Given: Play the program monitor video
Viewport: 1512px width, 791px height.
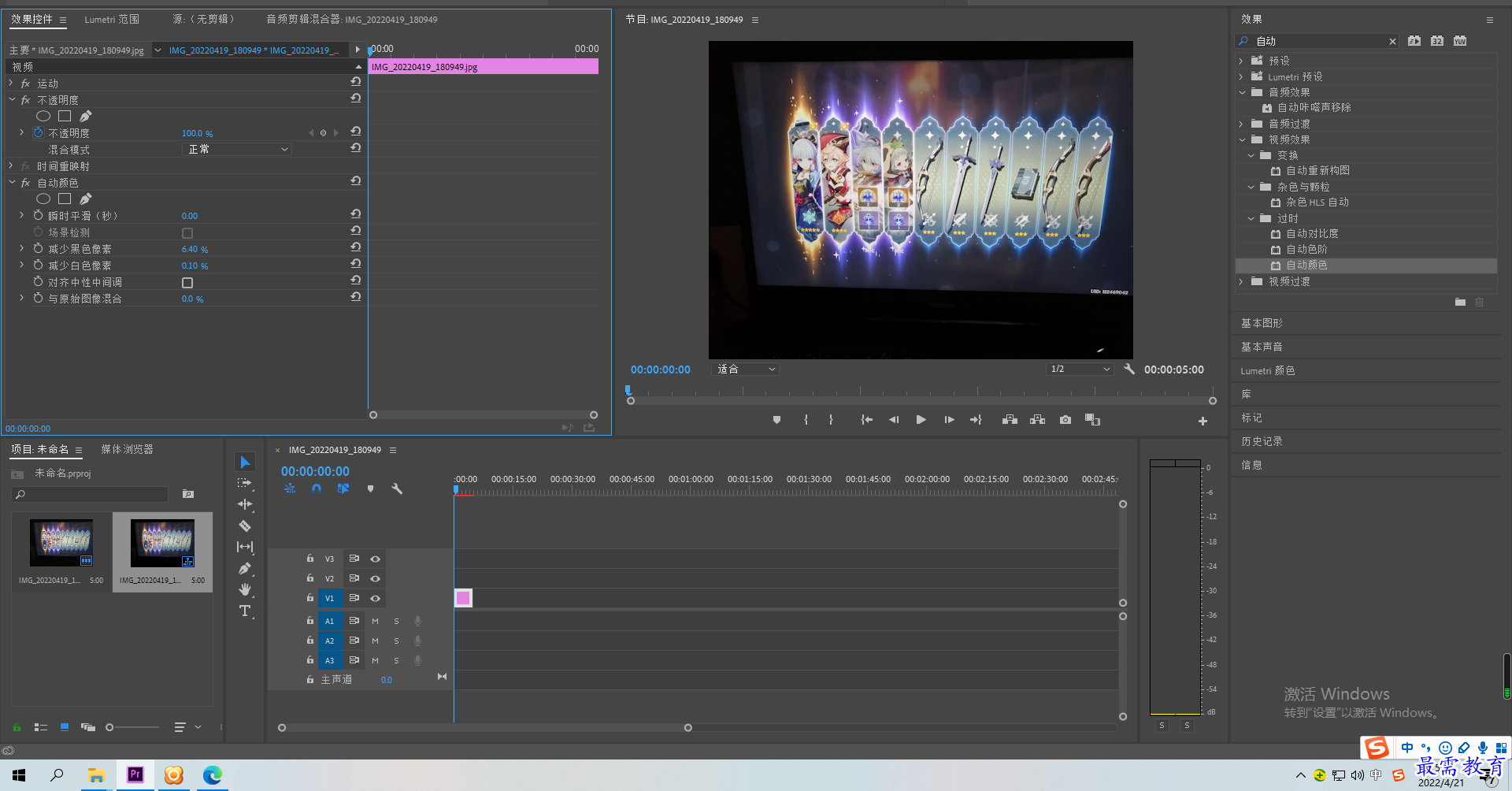Looking at the screenshot, I should [921, 420].
